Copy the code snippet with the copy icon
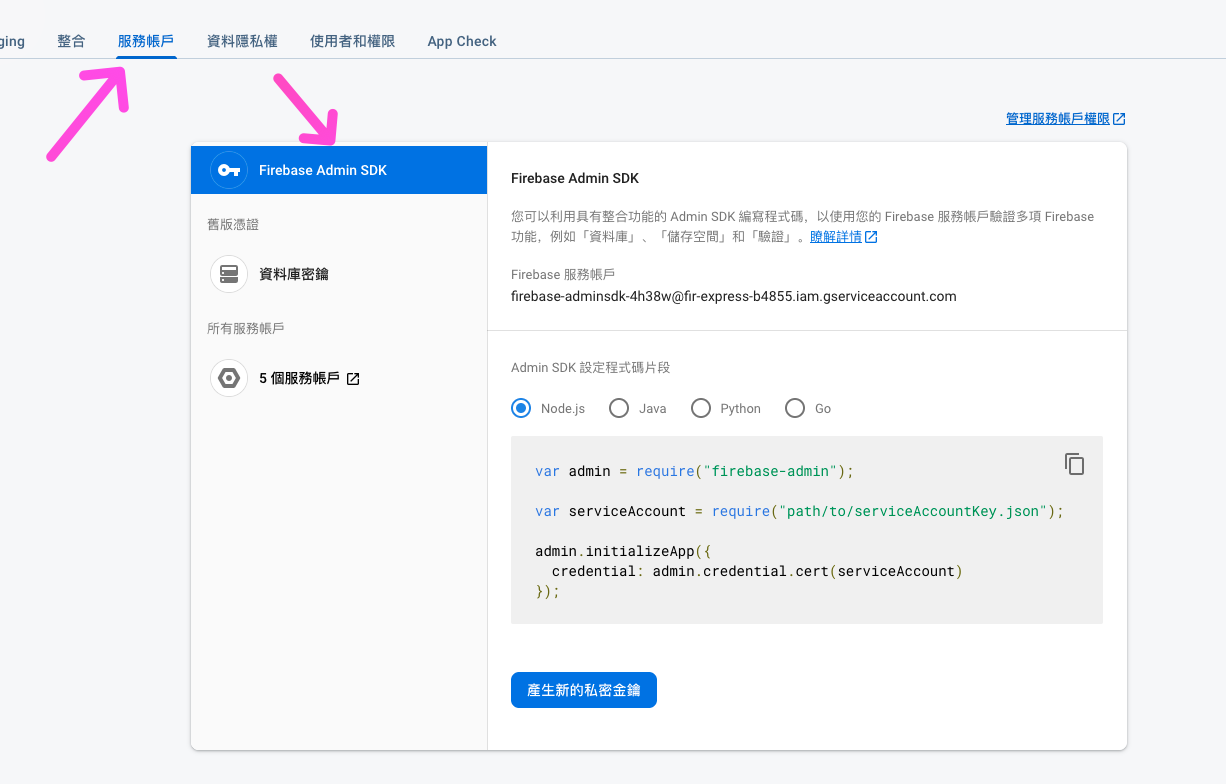 pyautogui.click(x=1074, y=464)
